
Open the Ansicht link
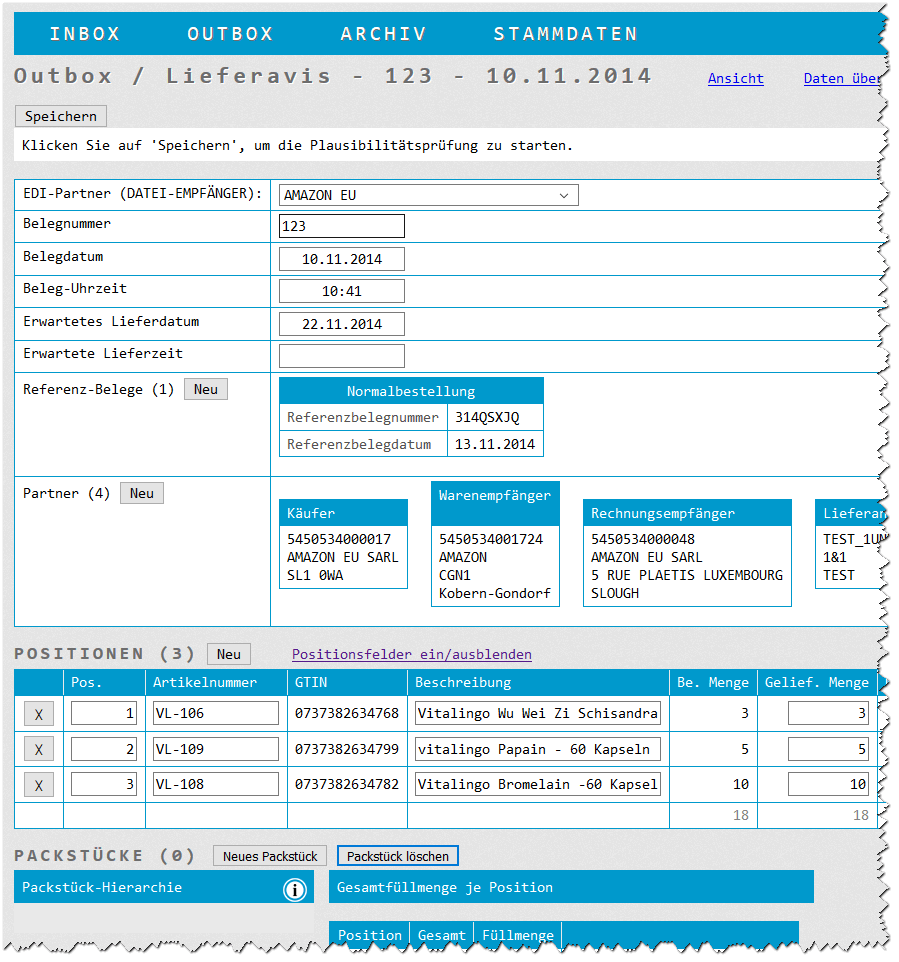735,79
